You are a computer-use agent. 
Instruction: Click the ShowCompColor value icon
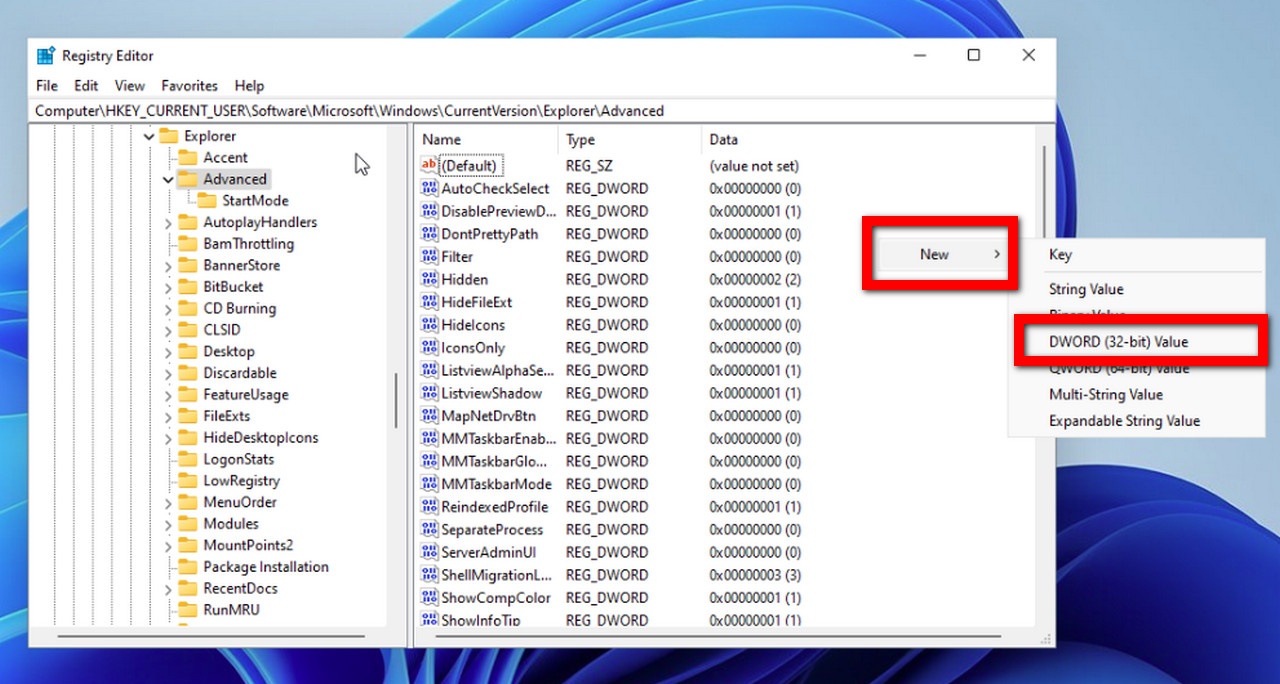[430, 598]
